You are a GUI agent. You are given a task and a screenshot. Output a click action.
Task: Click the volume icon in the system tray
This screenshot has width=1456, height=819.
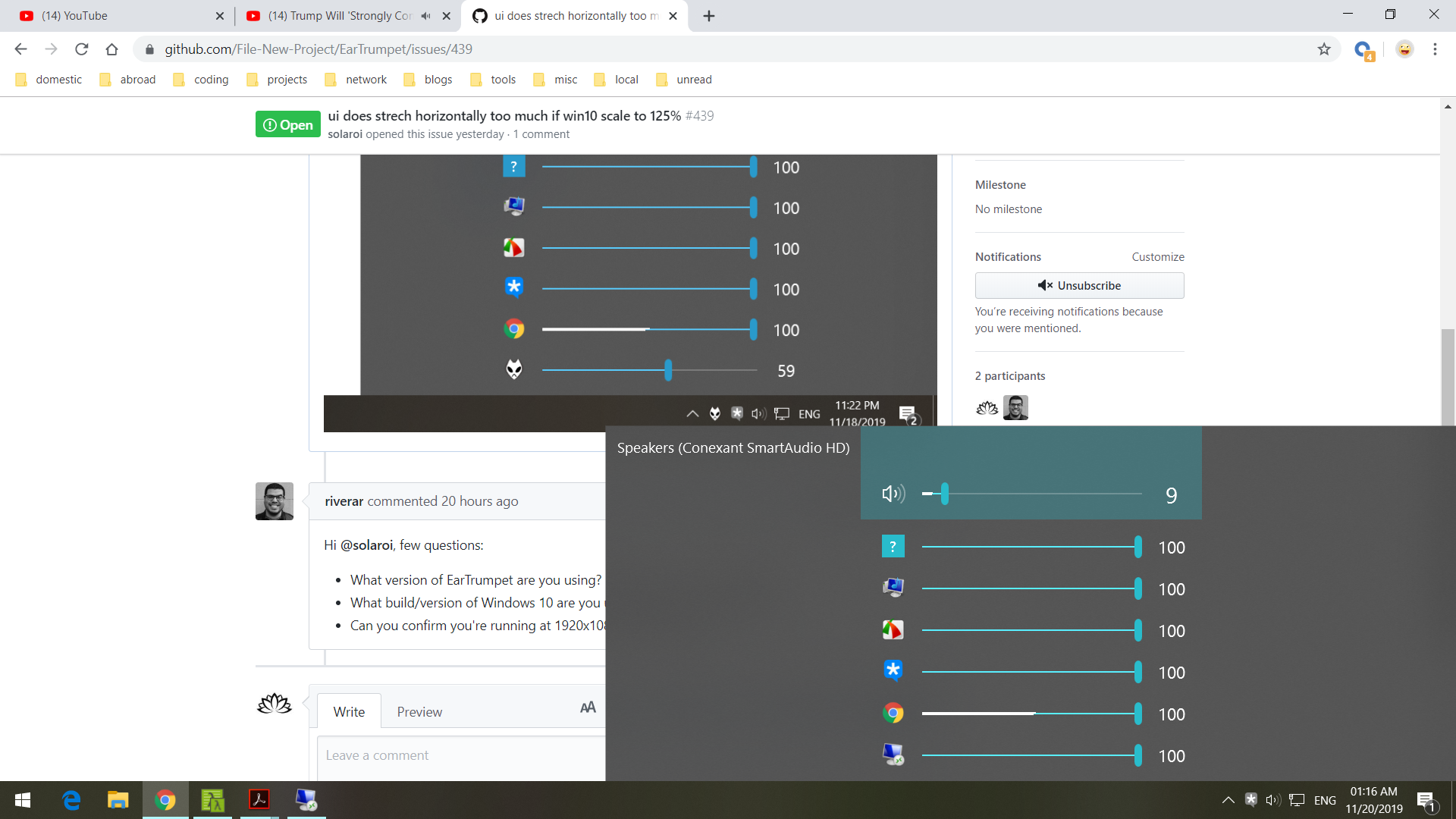pos(1272,799)
